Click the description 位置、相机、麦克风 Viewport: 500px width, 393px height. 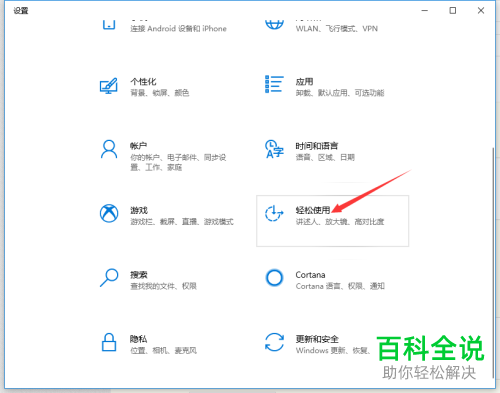click(x=163, y=350)
